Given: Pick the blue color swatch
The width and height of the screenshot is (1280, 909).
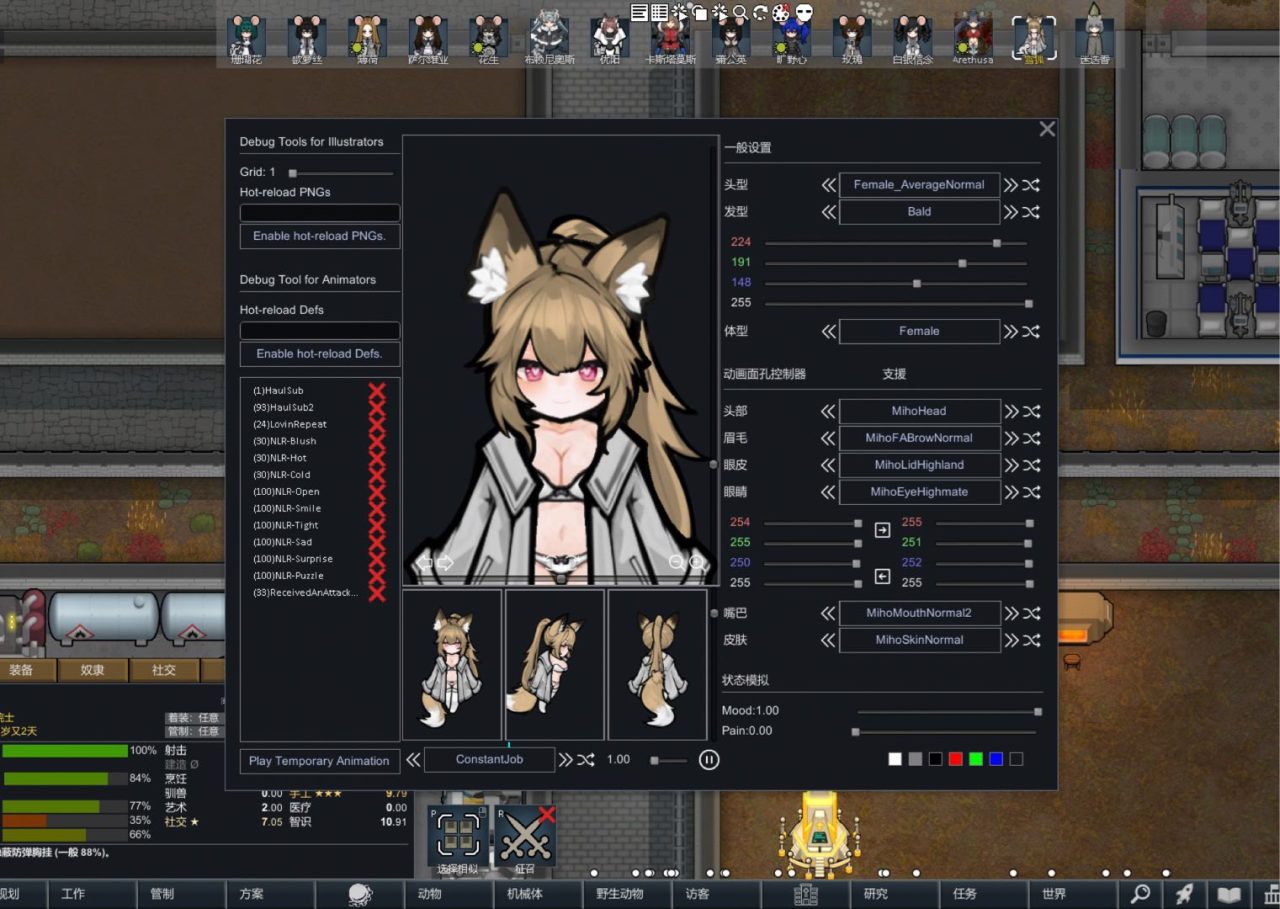Looking at the screenshot, I should point(996,759).
